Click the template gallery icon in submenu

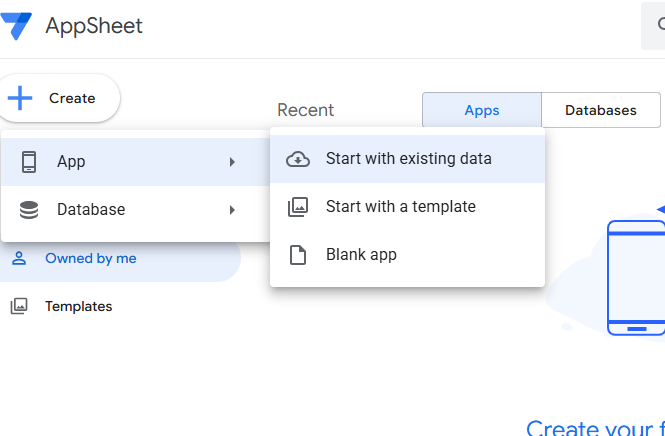298,207
